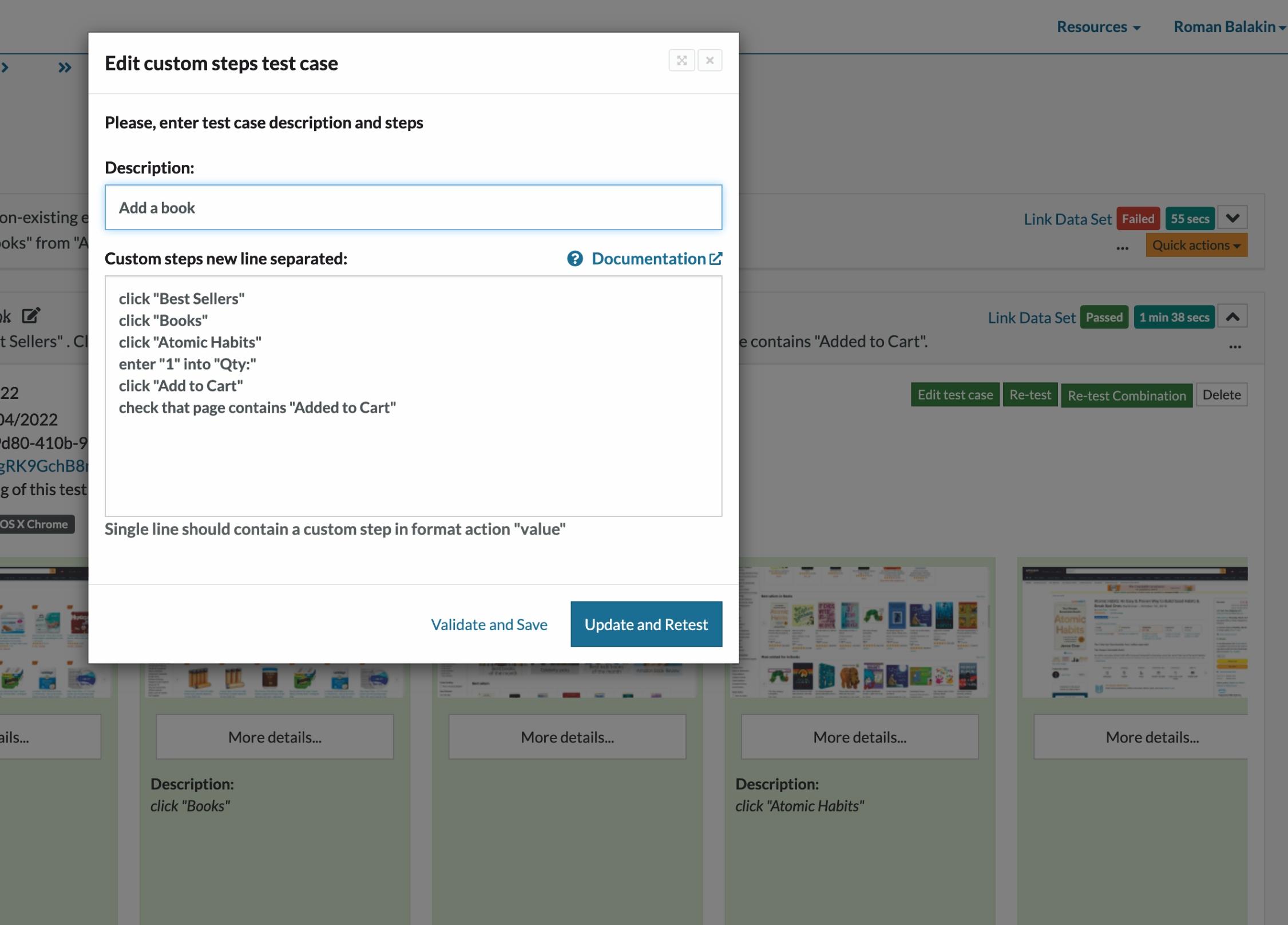Collapse the Passed test case chevron

pos(1232,317)
